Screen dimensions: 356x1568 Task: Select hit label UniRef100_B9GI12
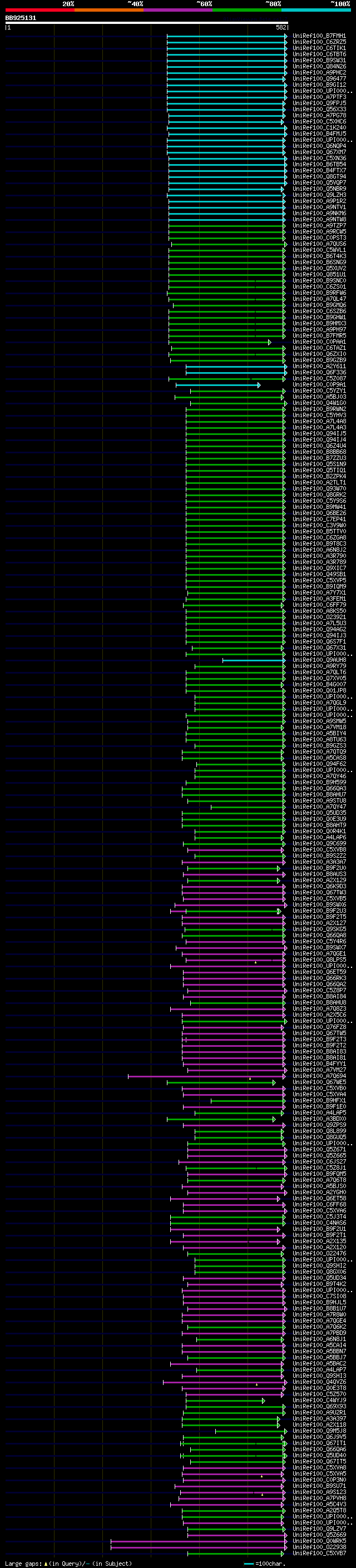pos(319,85)
